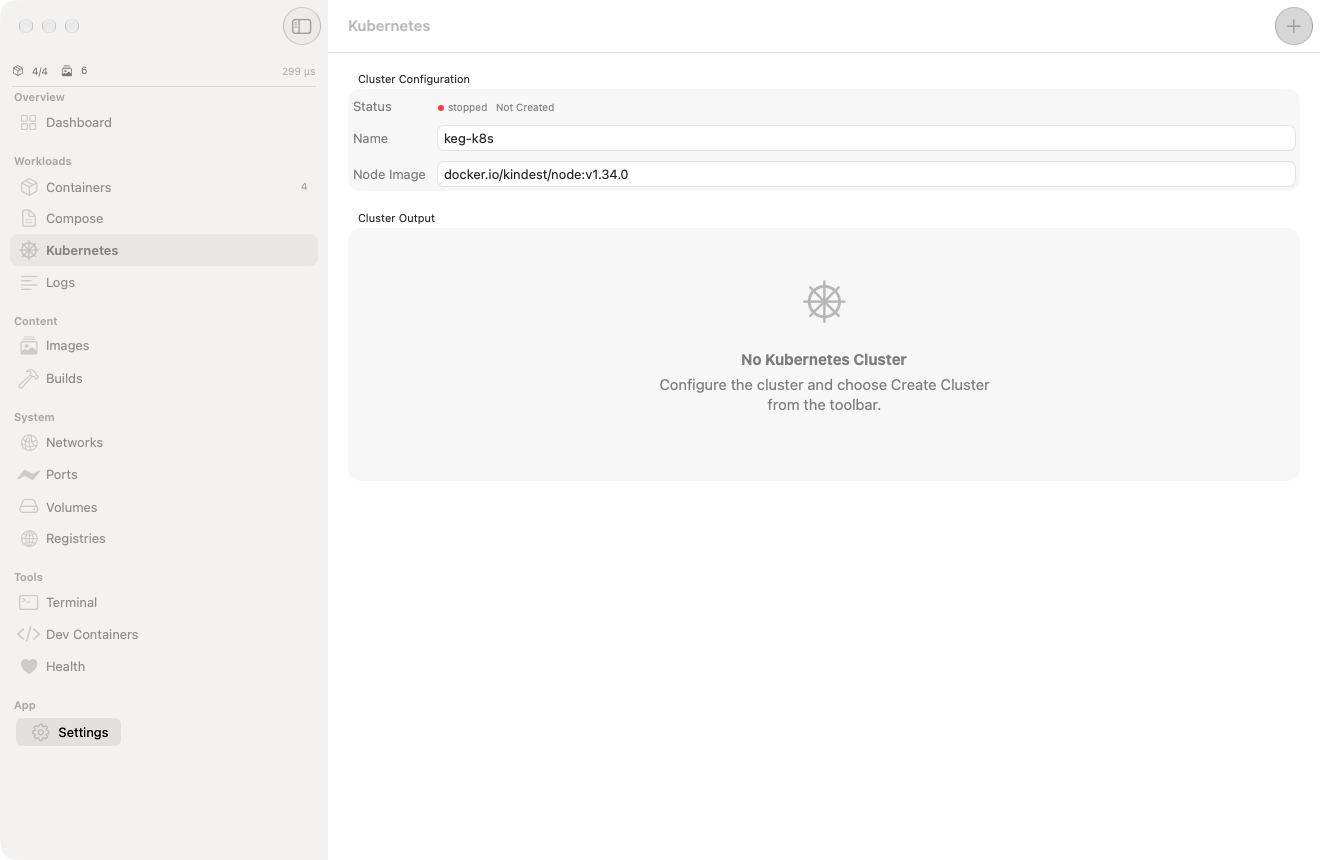Click the Networks globe icon
The width and height of the screenshot is (1320, 860).
point(29,442)
